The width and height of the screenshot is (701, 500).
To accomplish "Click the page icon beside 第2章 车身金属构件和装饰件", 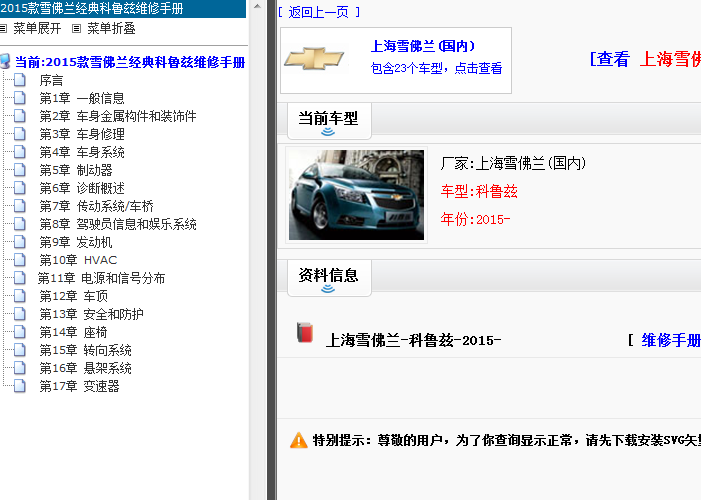I will click(x=20, y=116).
